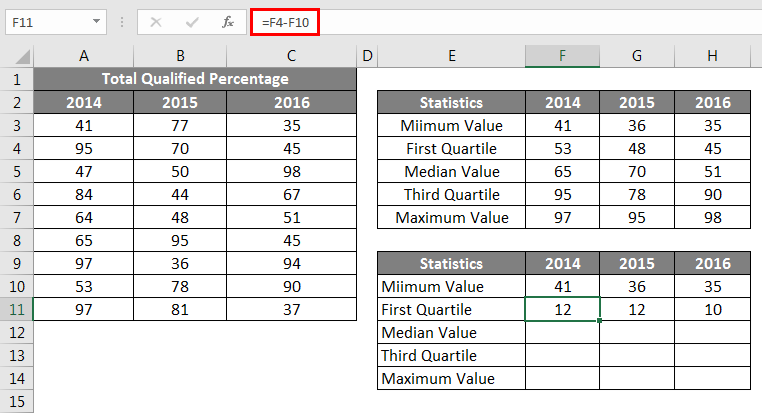Screen dimensions: 762x413
Task: Select cell G4 containing 48
Action: [637, 149]
